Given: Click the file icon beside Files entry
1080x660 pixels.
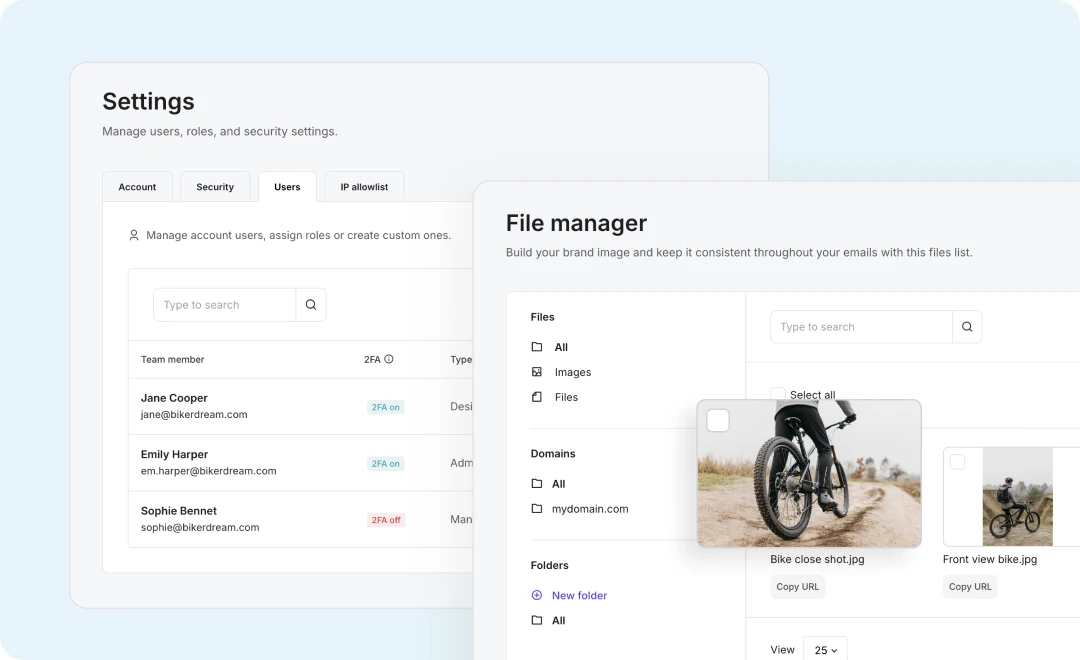Looking at the screenshot, I should (x=537, y=397).
